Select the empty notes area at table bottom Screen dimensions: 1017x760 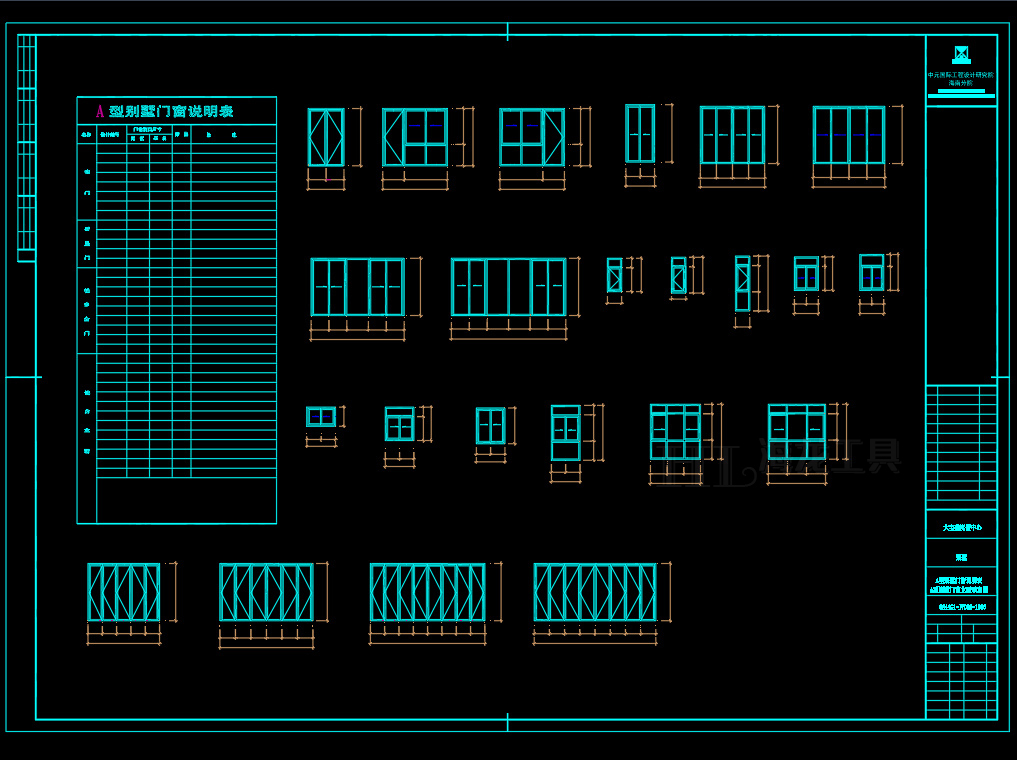[x=186, y=500]
